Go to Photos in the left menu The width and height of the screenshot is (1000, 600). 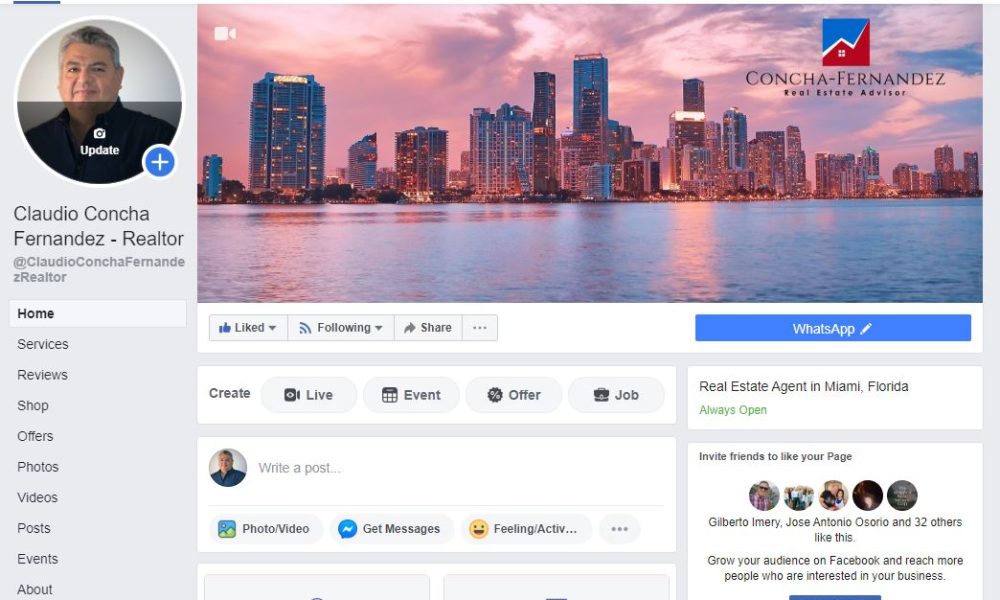(x=38, y=467)
